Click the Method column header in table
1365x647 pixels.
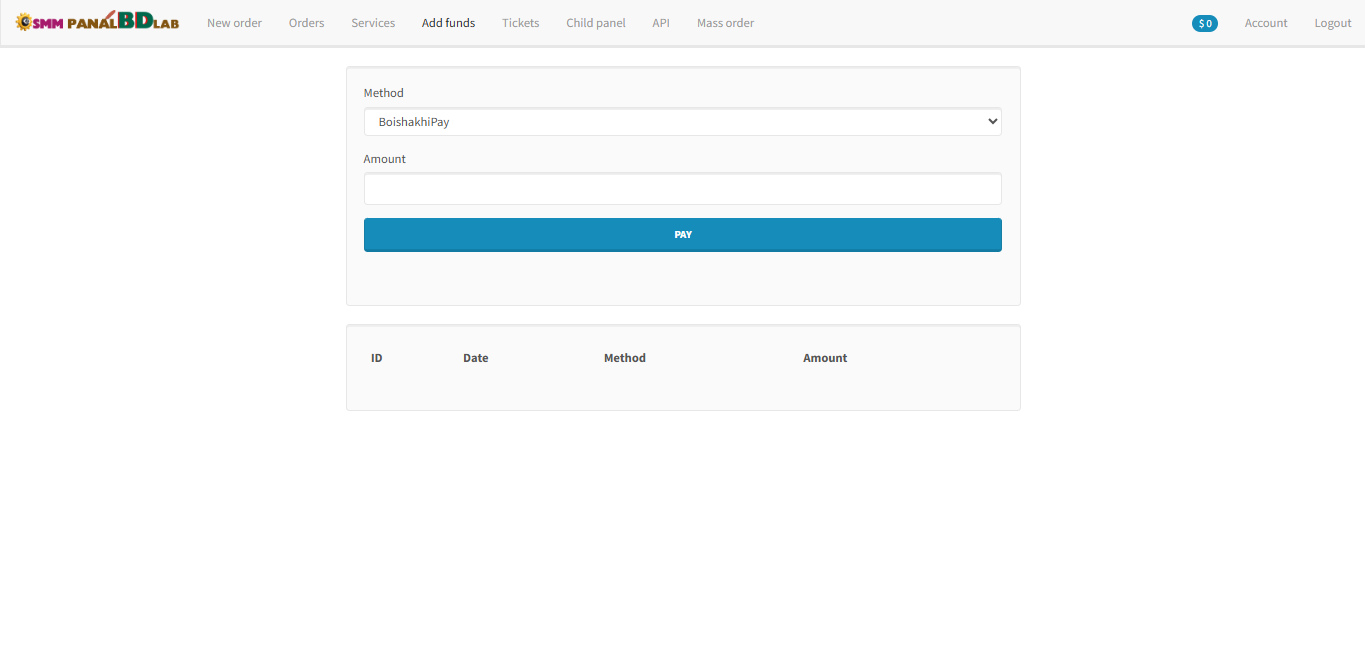pyautogui.click(x=624, y=358)
